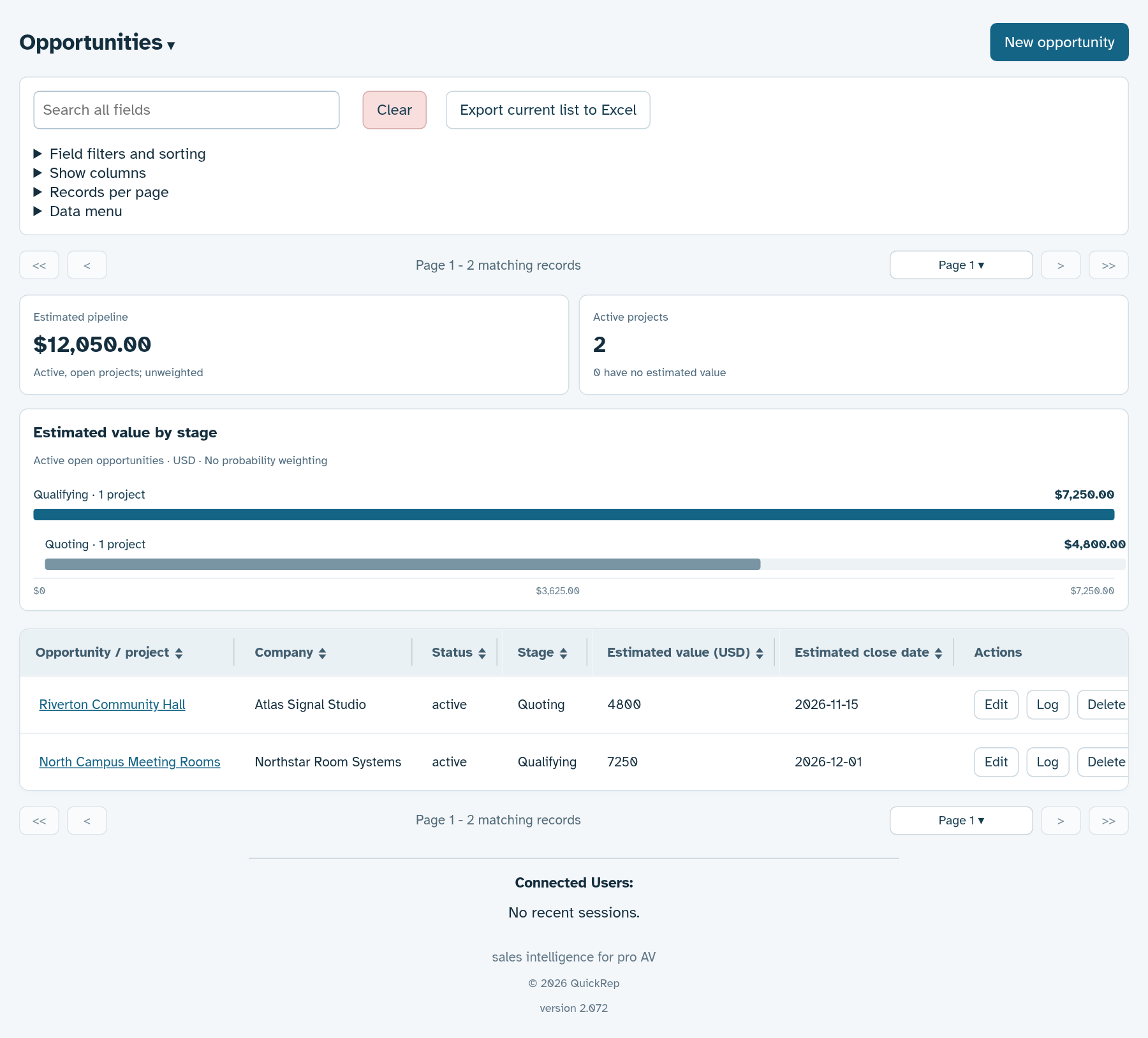
Task: Open the bottom Page 1 dropdown
Action: 960,821
